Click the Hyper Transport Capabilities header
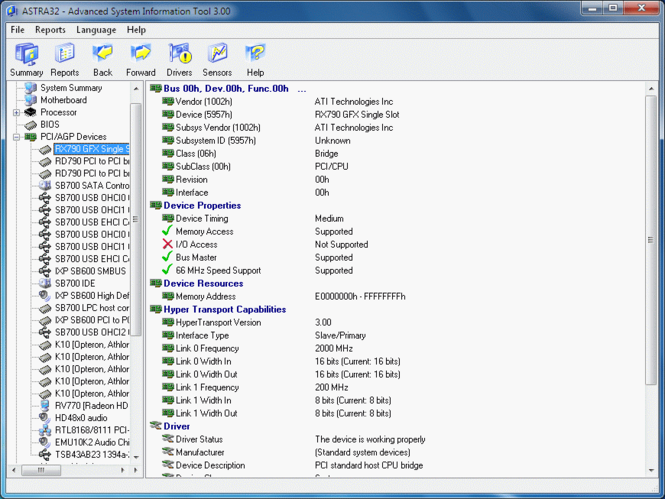Screen dimensions: 665x499 click(x=225, y=309)
